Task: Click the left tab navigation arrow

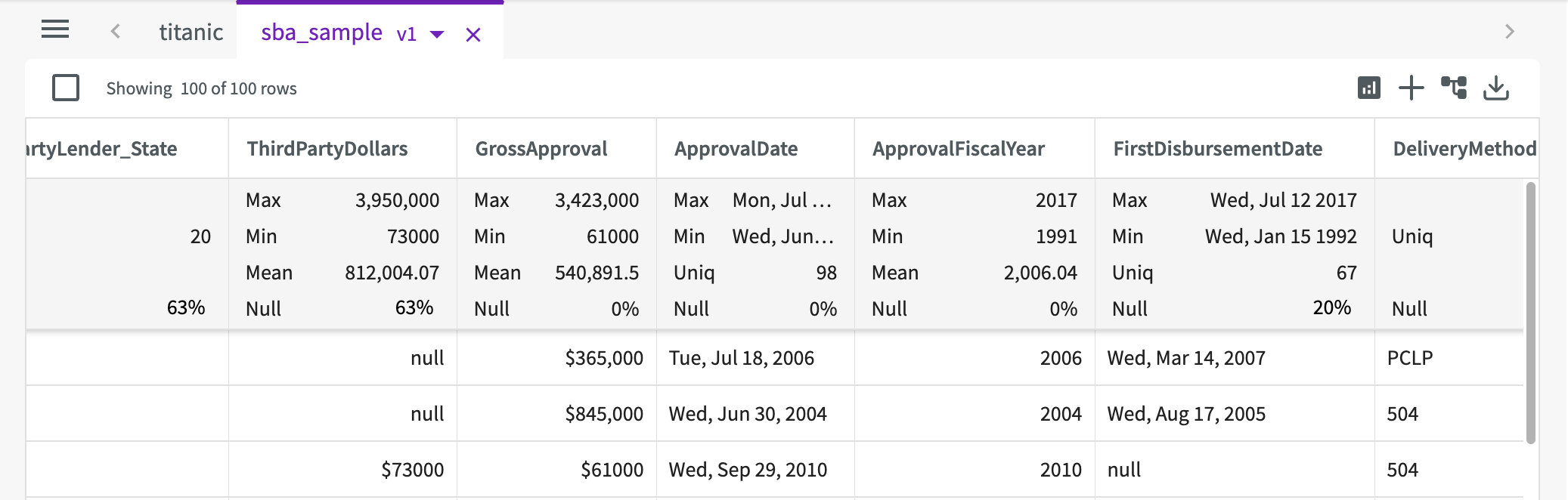Action: point(116,31)
